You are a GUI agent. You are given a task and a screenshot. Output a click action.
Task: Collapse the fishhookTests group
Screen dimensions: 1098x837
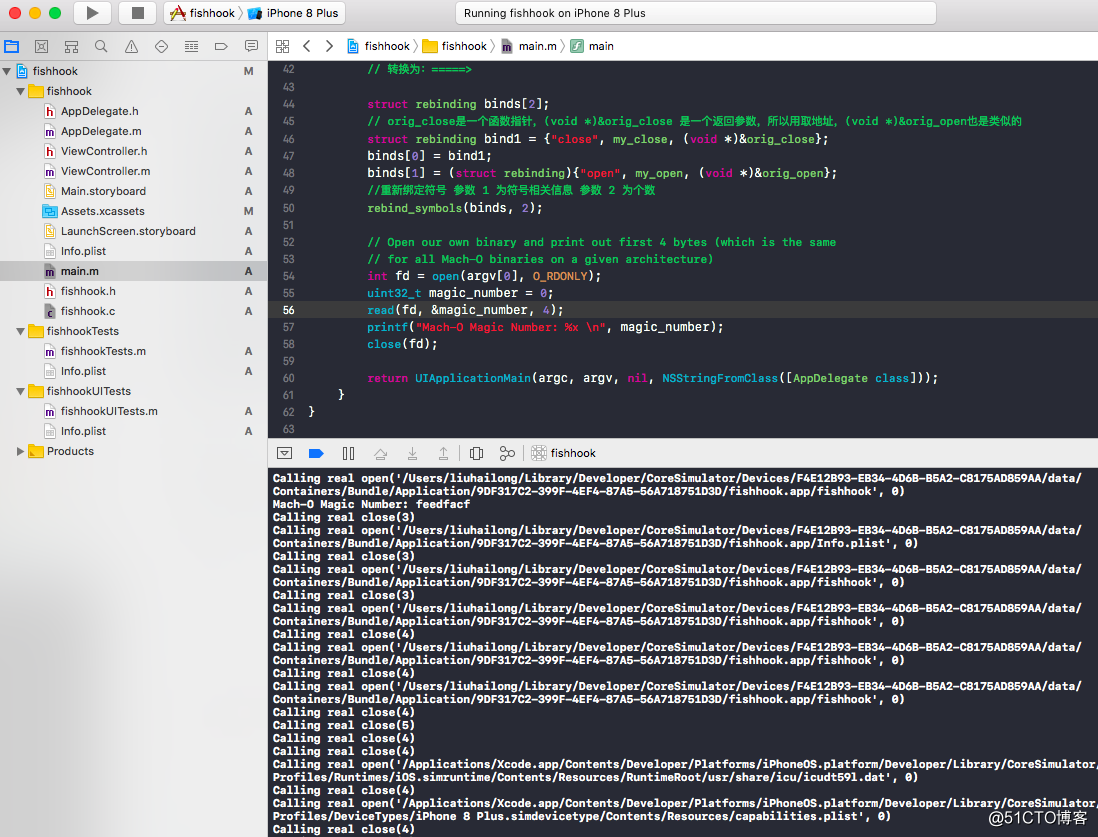click(x=20, y=331)
